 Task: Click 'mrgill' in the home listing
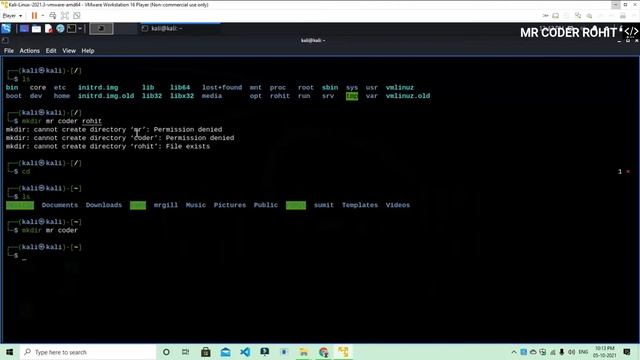click(x=166, y=205)
